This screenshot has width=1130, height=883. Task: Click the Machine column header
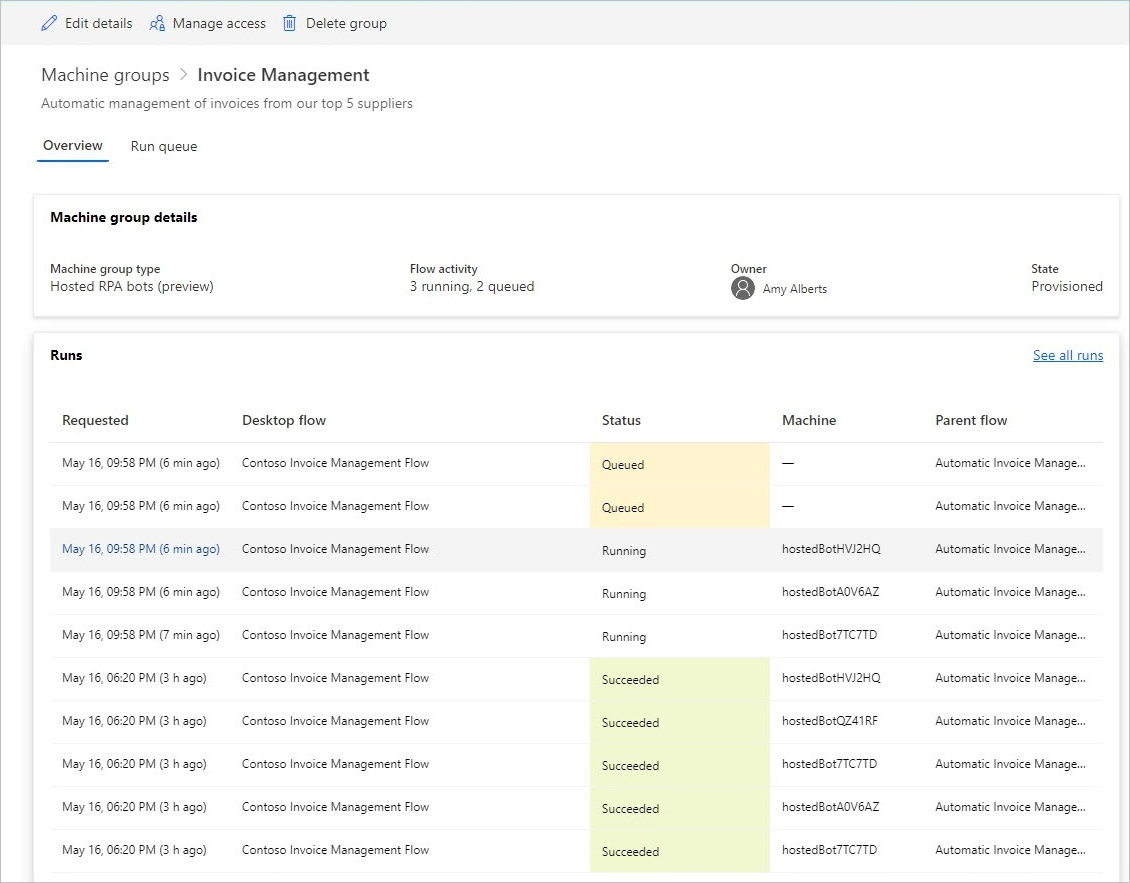[x=808, y=420]
